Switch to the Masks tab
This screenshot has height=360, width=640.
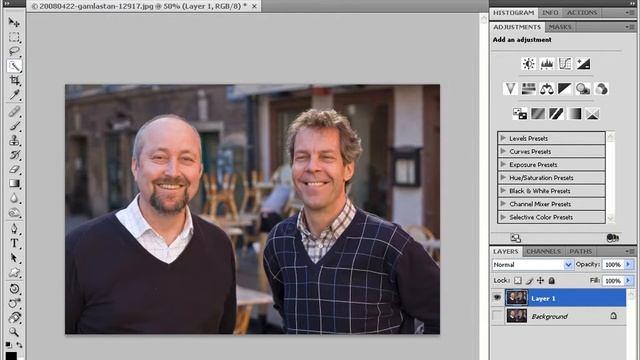(560, 27)
